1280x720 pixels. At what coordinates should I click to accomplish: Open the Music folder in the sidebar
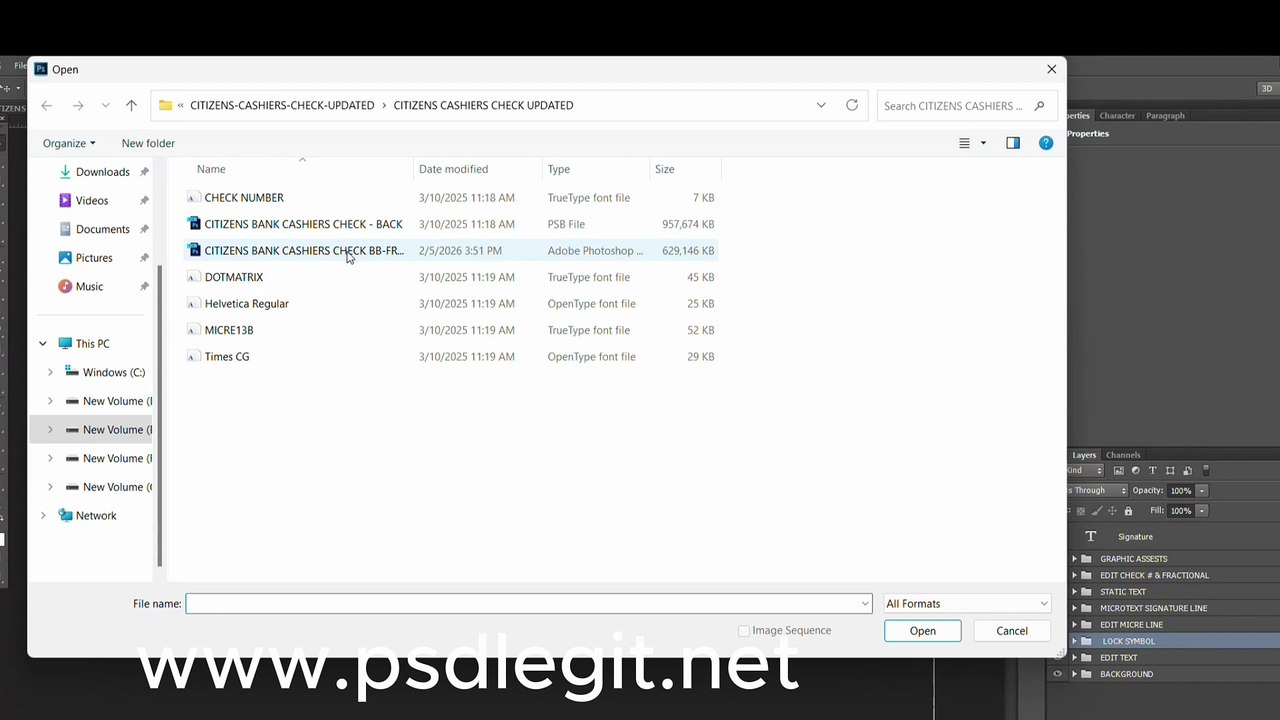coord(89,286)
